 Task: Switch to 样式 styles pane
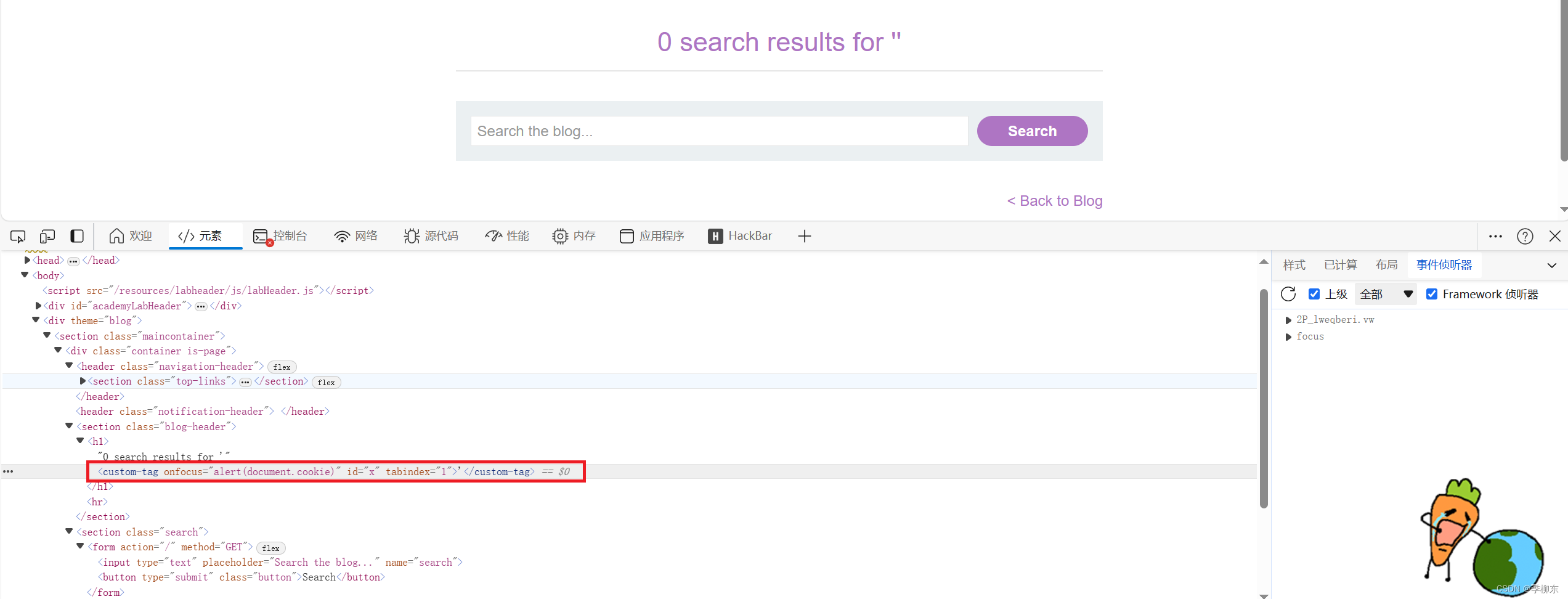click(x=1294, y=265)
